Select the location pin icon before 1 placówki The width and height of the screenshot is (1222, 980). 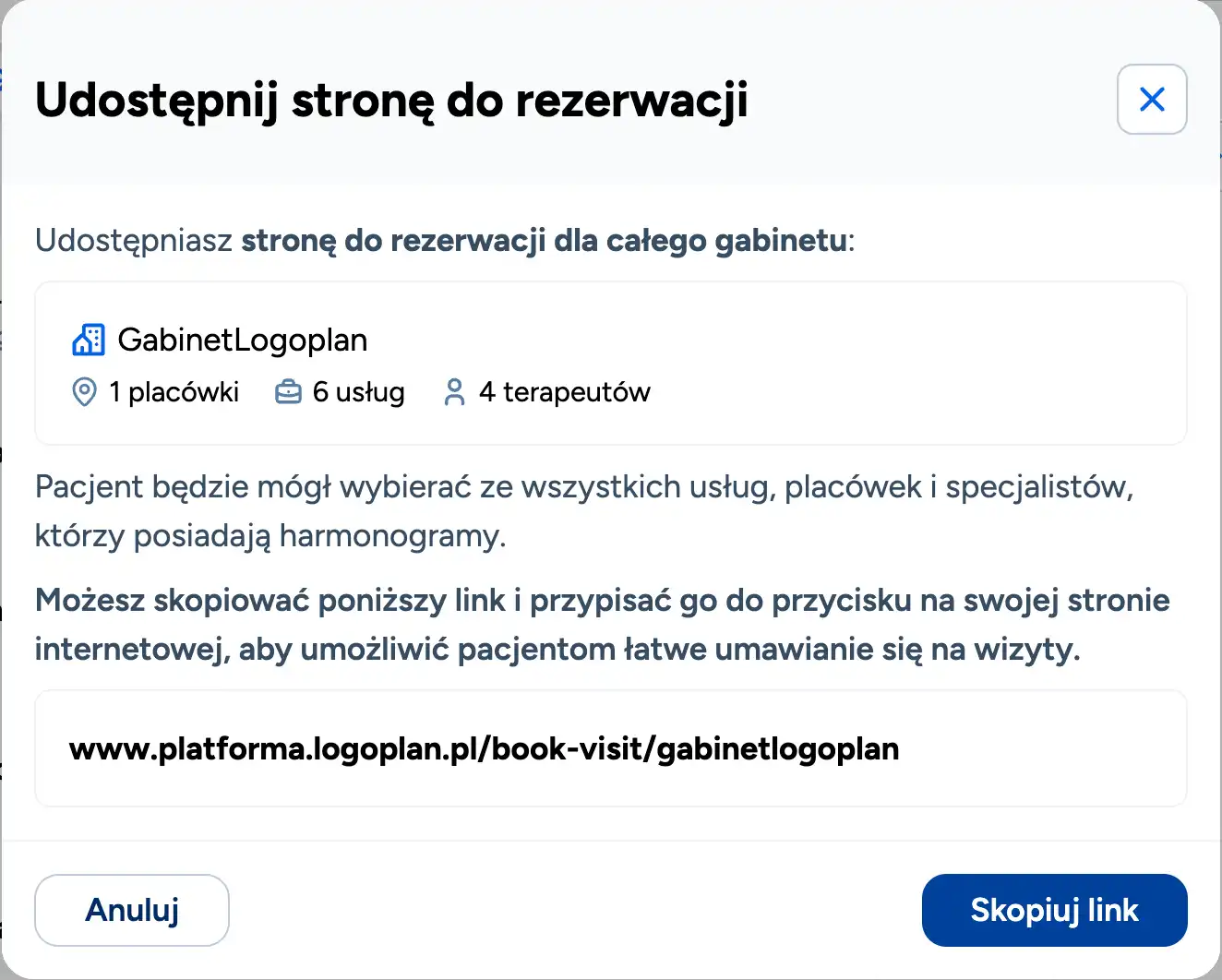tap(84, 391)
